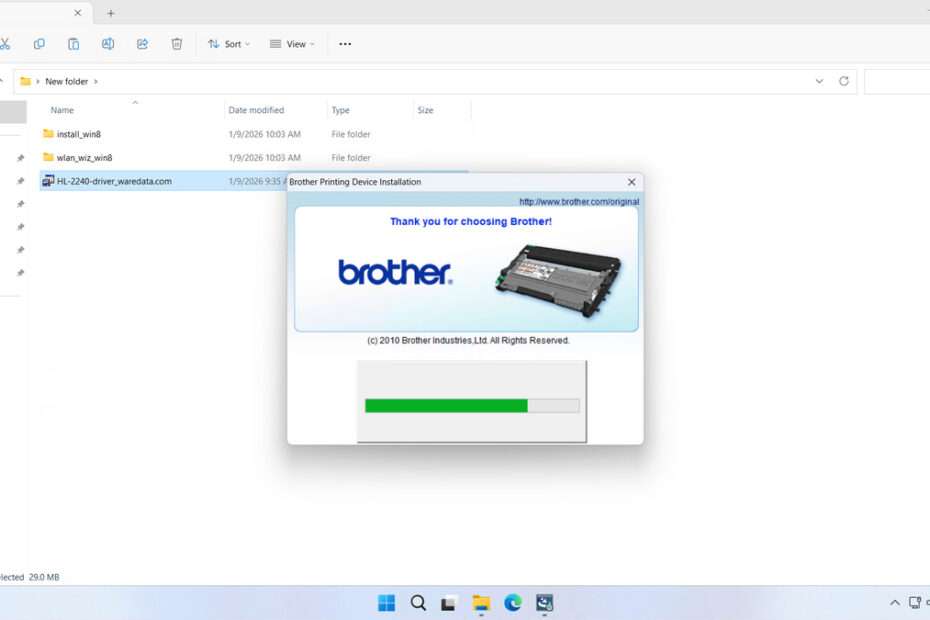The height and width of the screenshot is (620, 930).
Task: Click the Delete trash icon
Action: [177, 44]
